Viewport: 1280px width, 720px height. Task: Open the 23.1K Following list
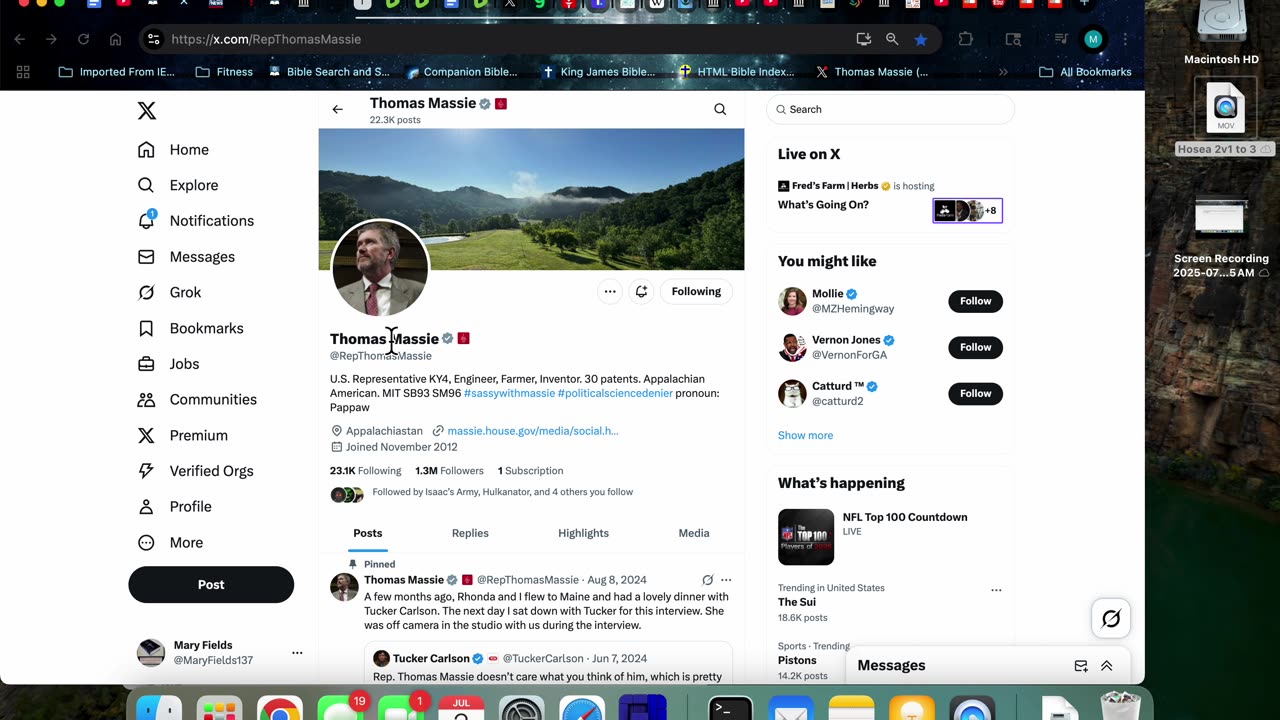pos(365,471)
